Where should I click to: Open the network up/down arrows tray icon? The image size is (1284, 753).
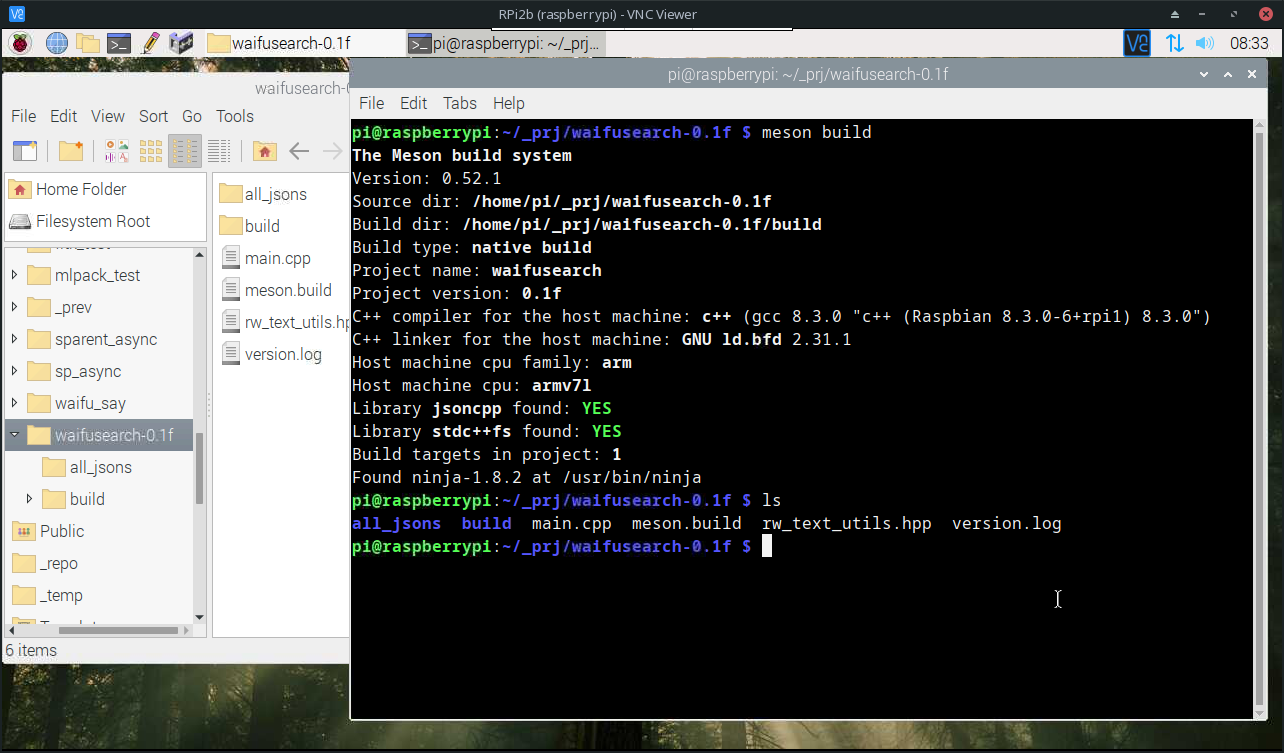point(1173,43)
